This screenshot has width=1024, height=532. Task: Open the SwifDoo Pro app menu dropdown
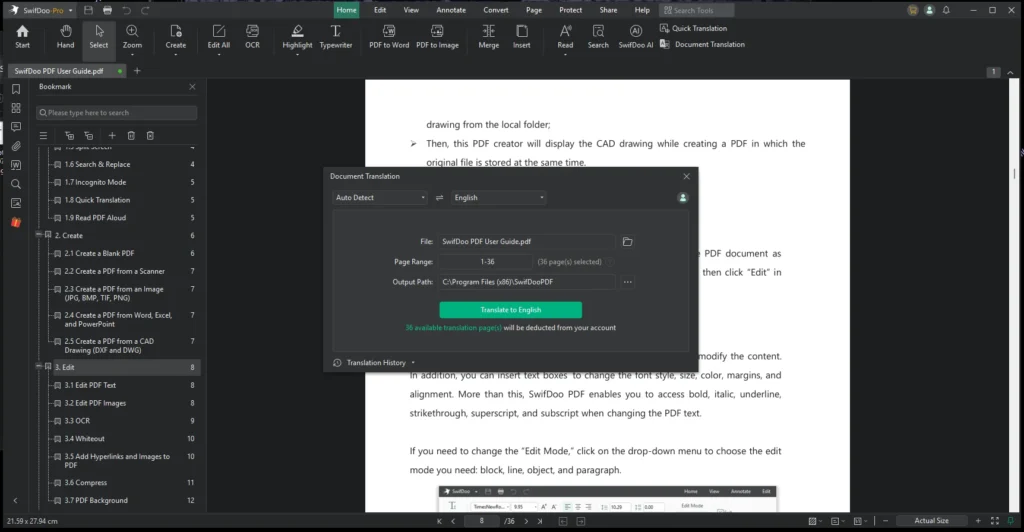point(71,10)
